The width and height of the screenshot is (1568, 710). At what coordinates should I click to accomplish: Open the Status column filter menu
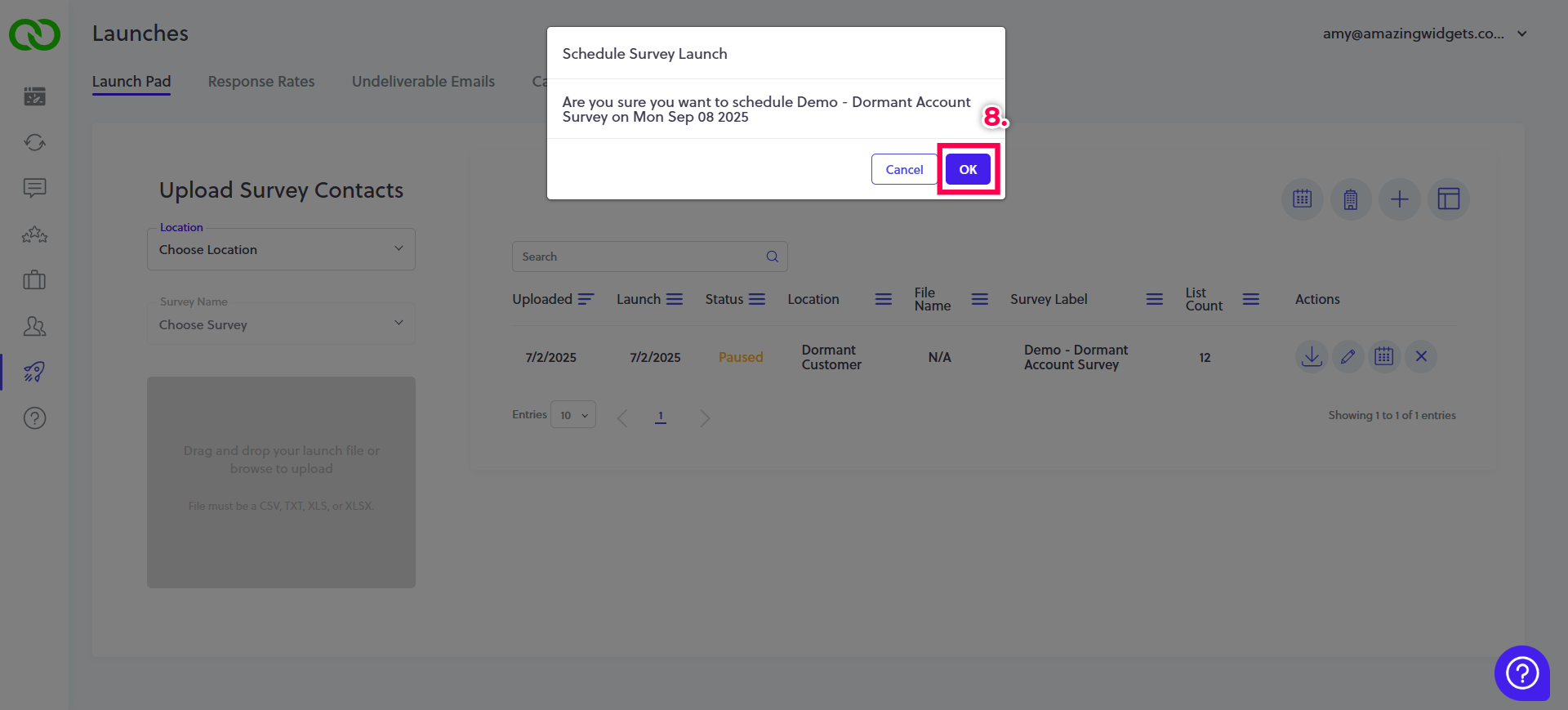tap(757, 299)
